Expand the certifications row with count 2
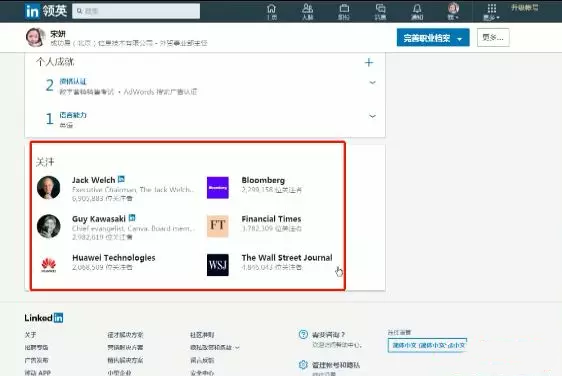The image size is (562, 376). click(372, 82)
